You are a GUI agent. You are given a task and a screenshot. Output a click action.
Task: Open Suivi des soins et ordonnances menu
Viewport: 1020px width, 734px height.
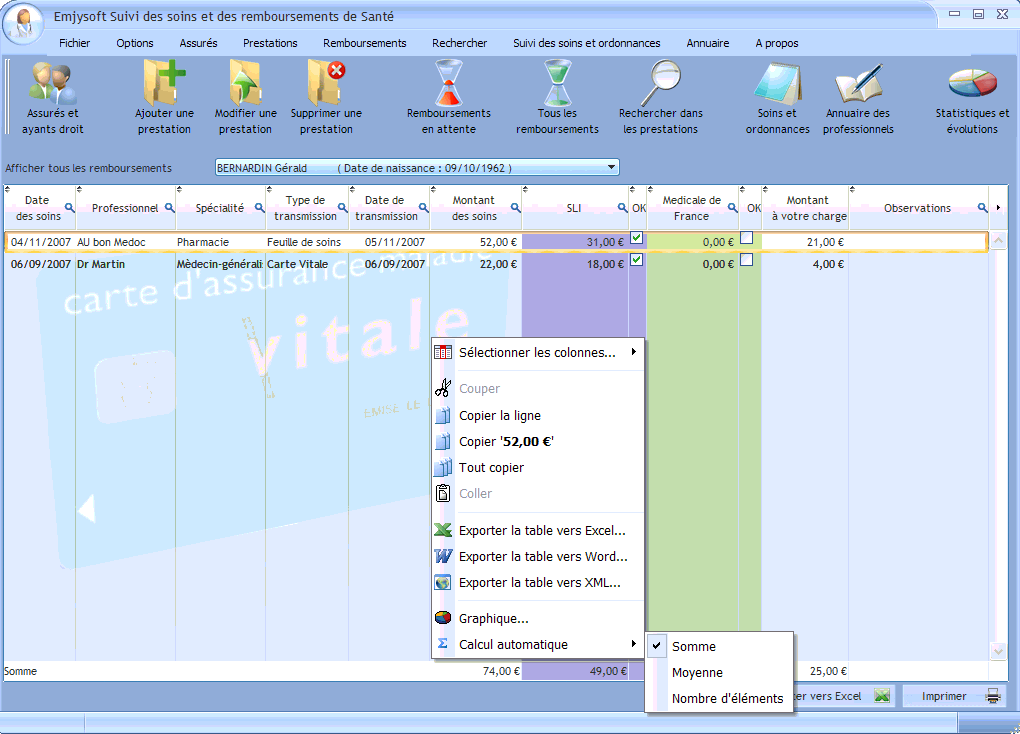[586, 43]
